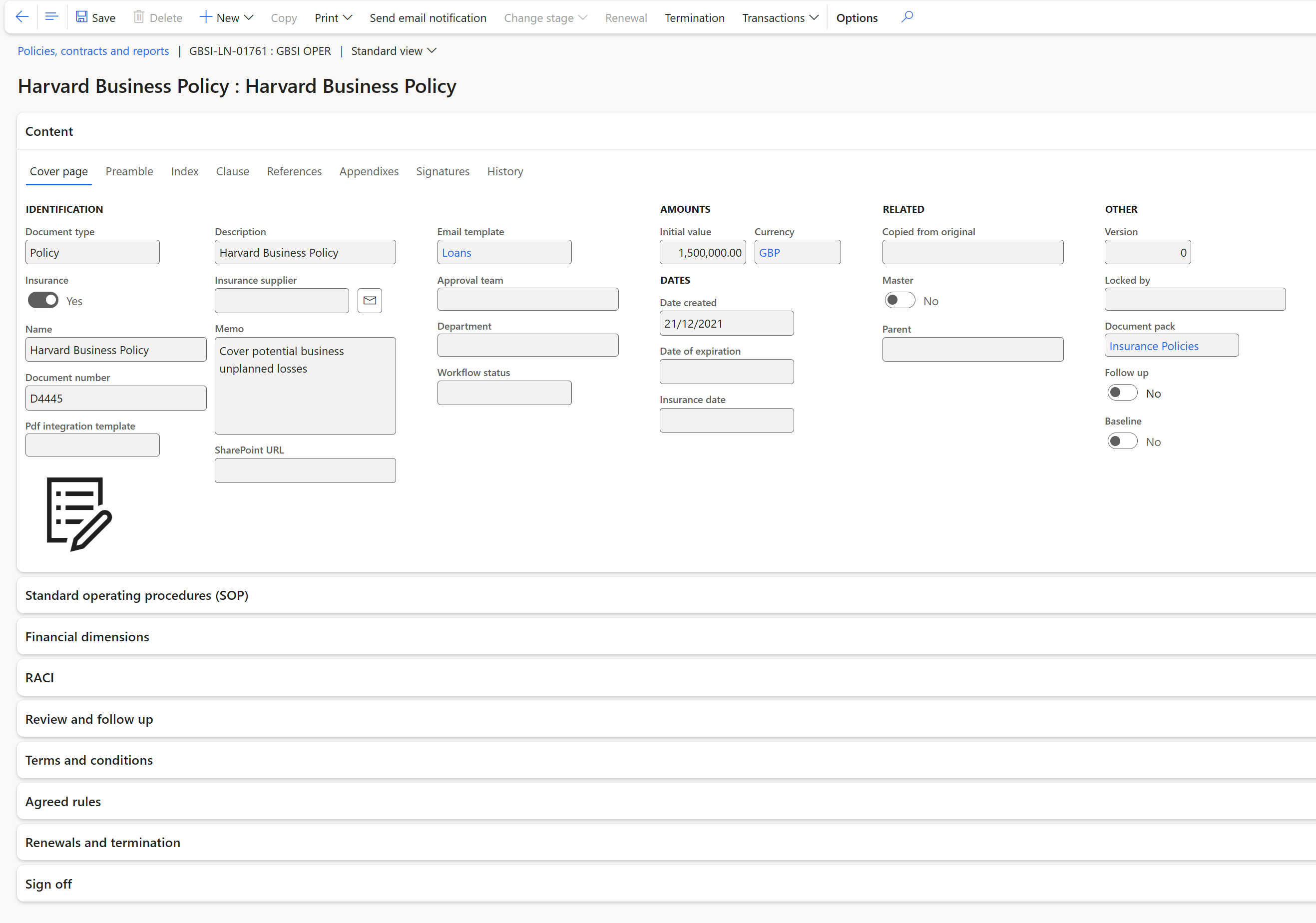Click the Document number field D4445
1316x923 pixels.
click(116, 398)
